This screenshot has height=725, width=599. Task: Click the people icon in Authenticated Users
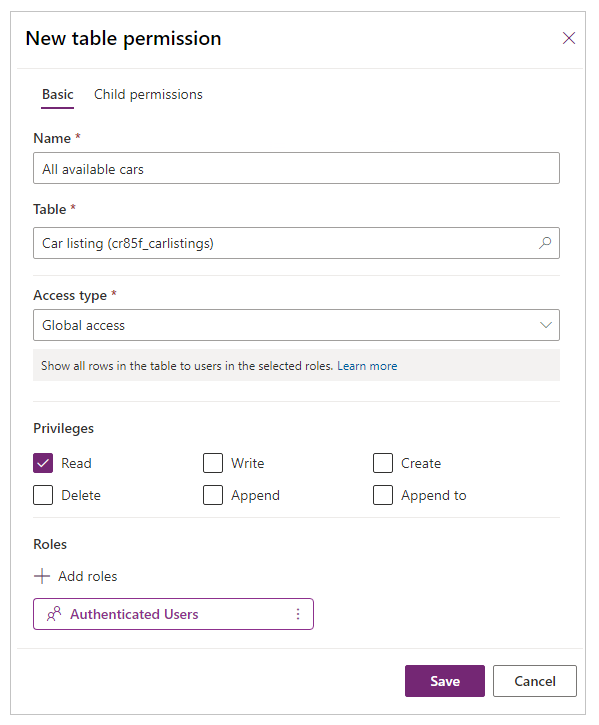(x=54, y=614)
